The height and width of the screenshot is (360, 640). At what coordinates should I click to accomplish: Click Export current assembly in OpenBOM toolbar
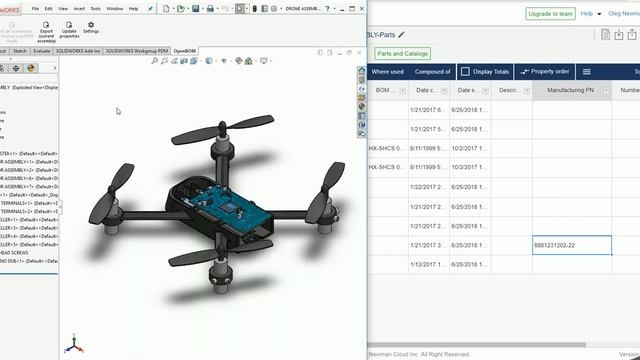tap(46, 32)
